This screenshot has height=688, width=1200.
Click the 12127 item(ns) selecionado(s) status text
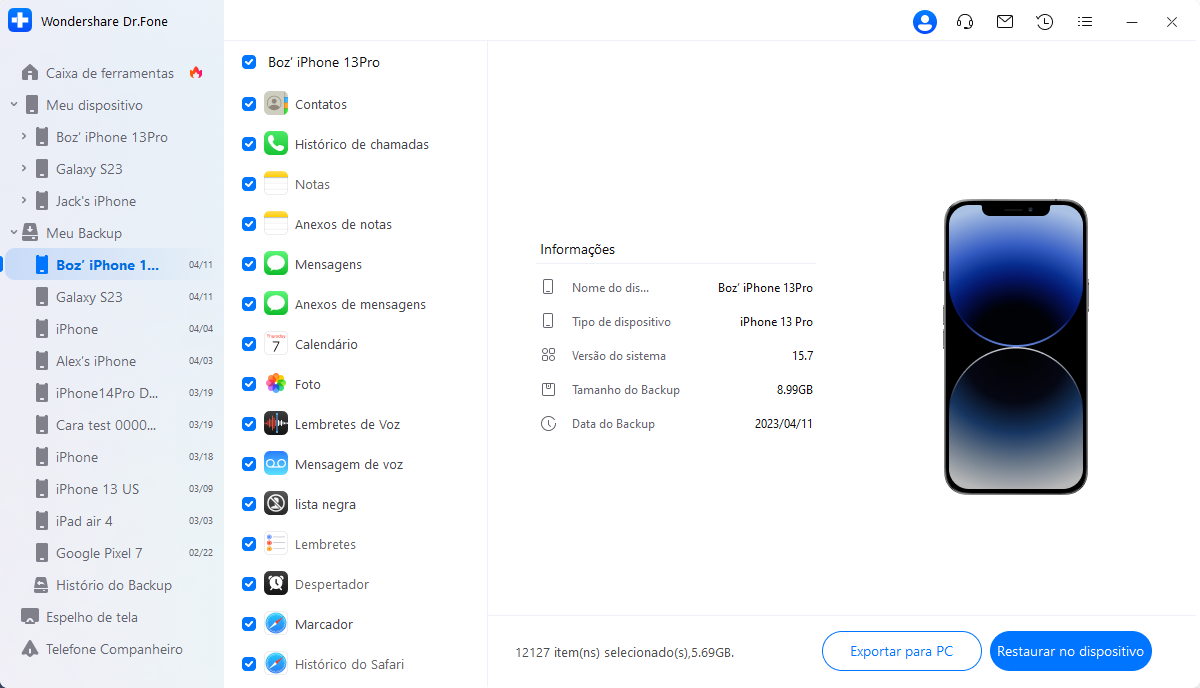coord(624,652)
